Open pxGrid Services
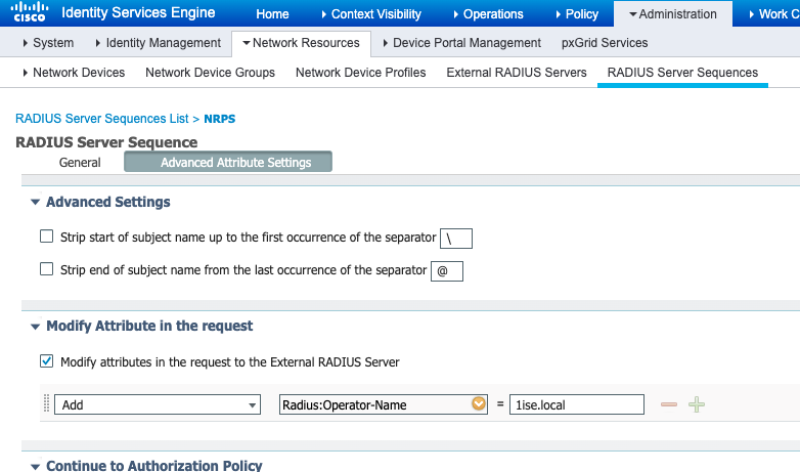This screenshot has width=800, height=472. [605, 43]
